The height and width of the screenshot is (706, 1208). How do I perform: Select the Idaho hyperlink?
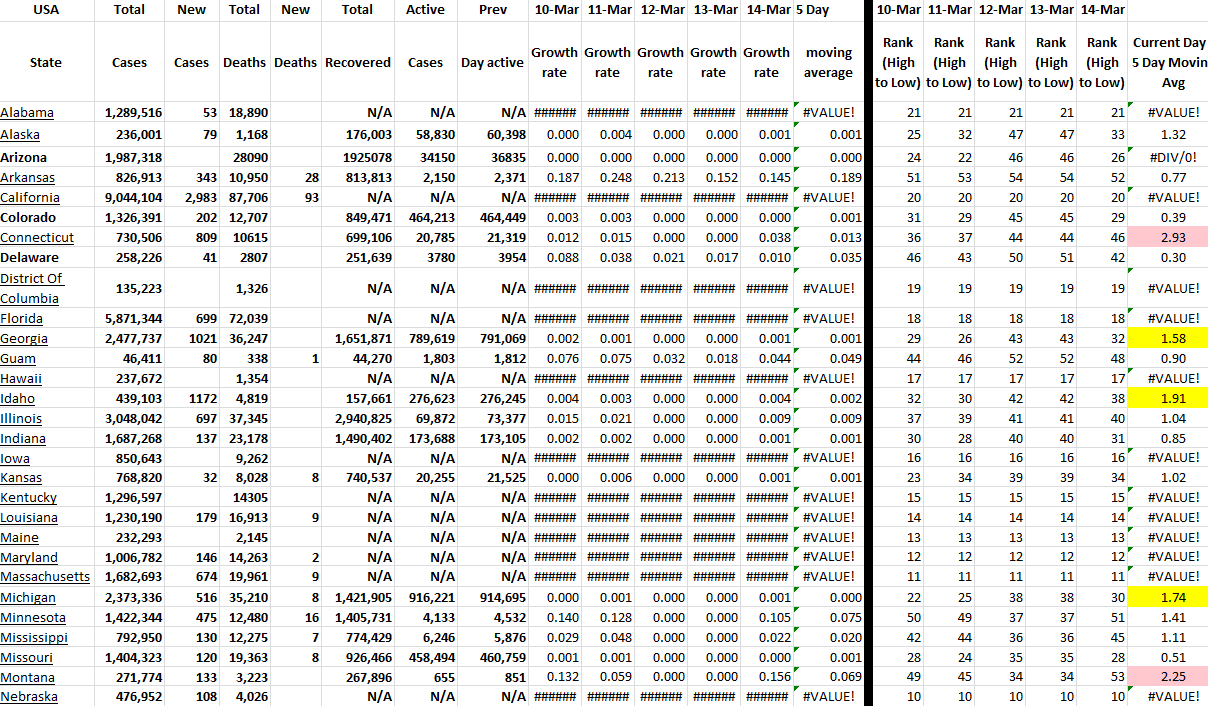(x=17, y=399)
